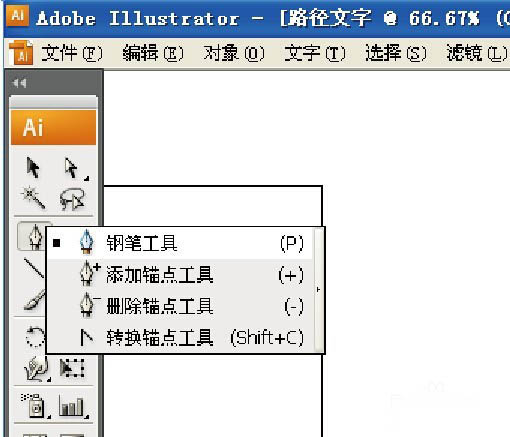Select the black arrow Selection tool
The image size is (510, 437).
coord(33,167)
